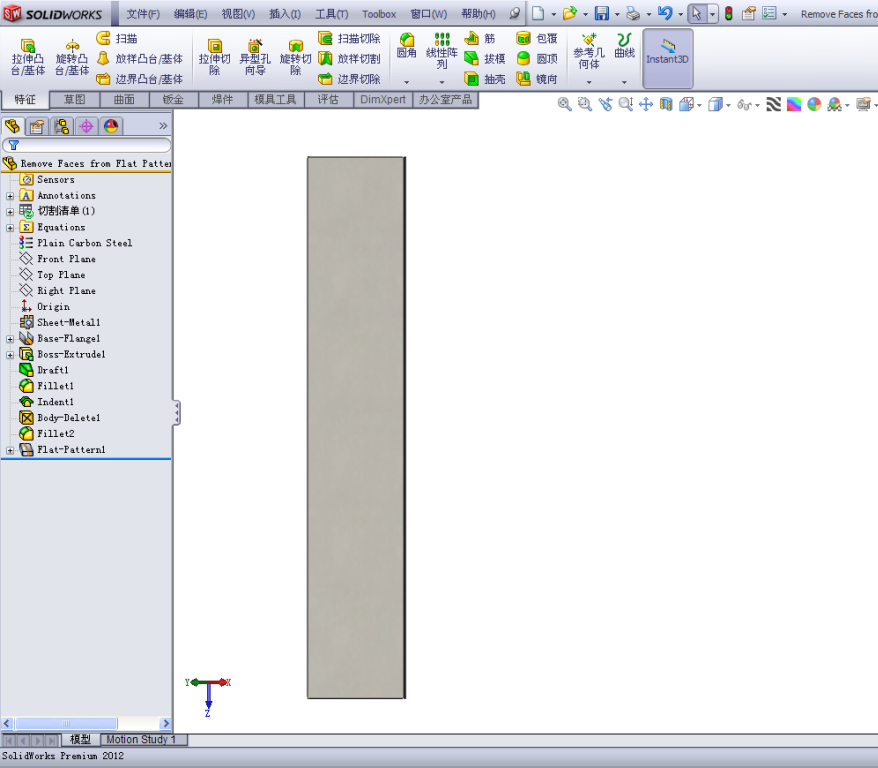Image resolution: width=878 pixels, height=768 pixels.
Task: Expand the Equations tree node
Action: [10, 228]
